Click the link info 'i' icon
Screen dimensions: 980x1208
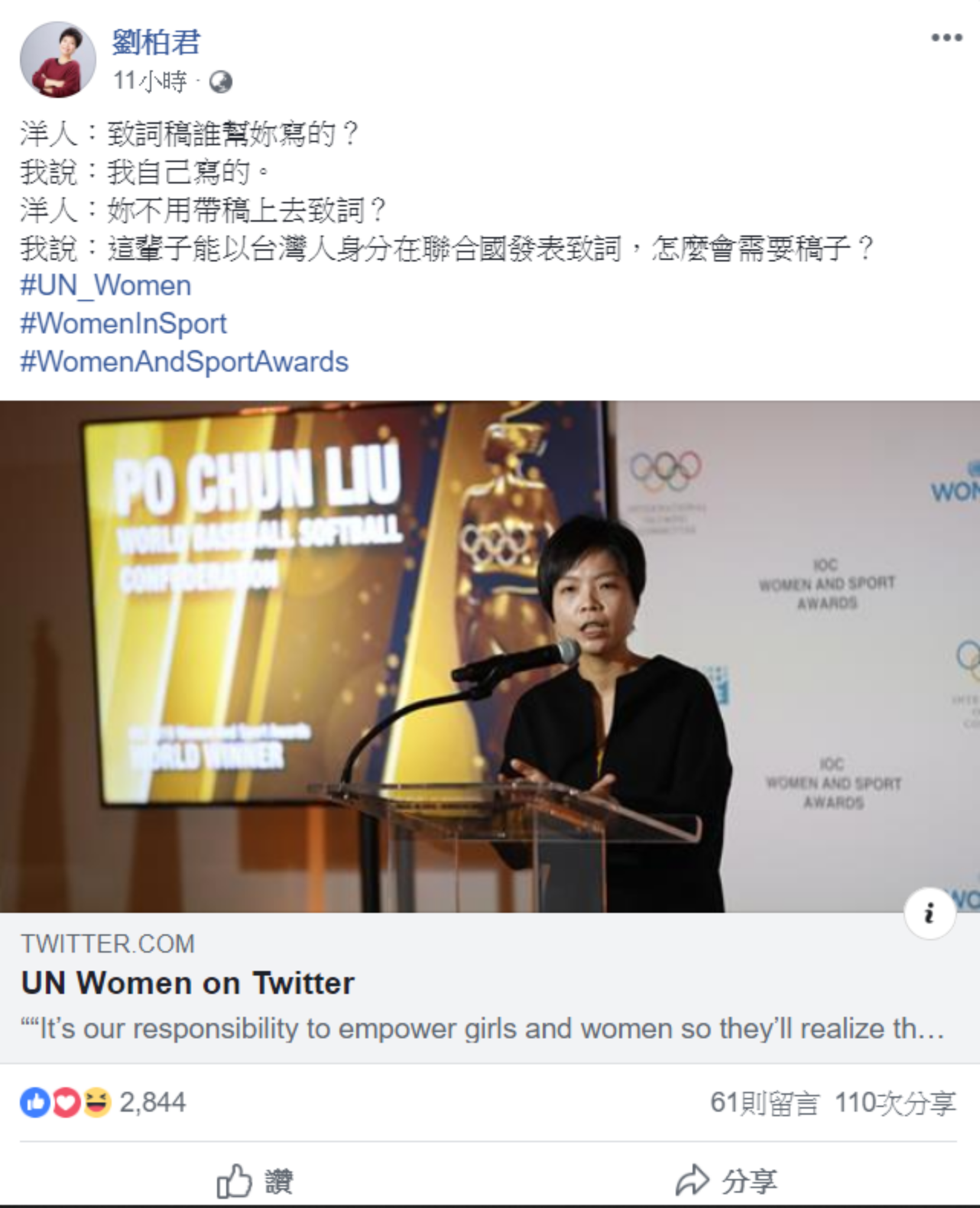(930, 913)
